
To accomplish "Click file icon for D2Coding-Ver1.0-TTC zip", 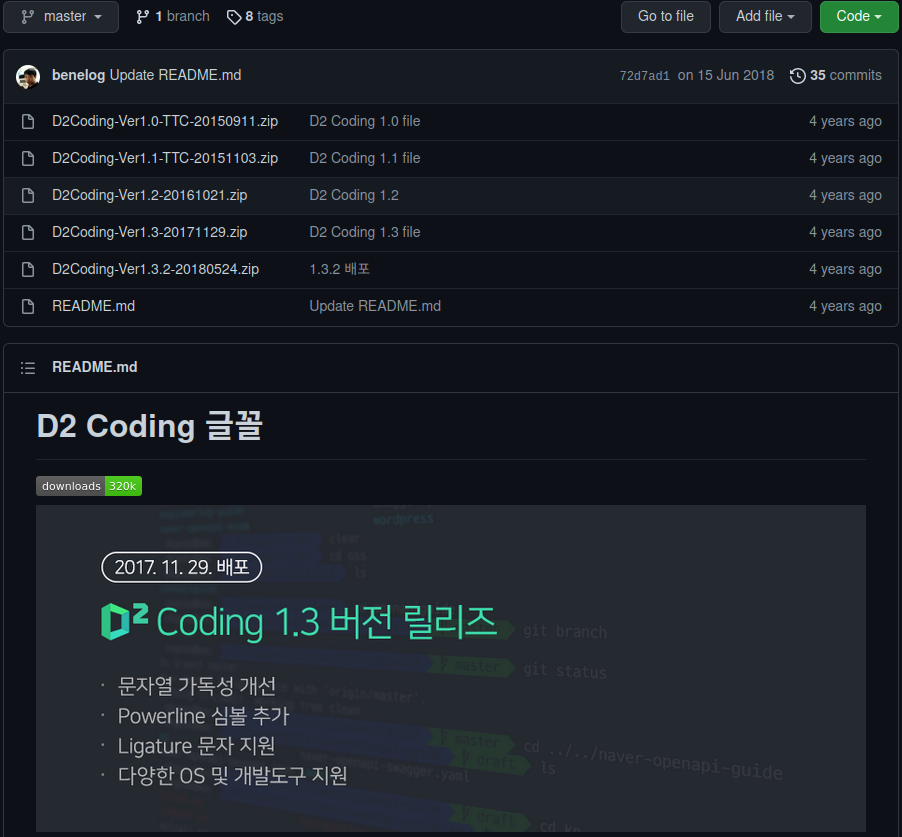I will [28, 121].
